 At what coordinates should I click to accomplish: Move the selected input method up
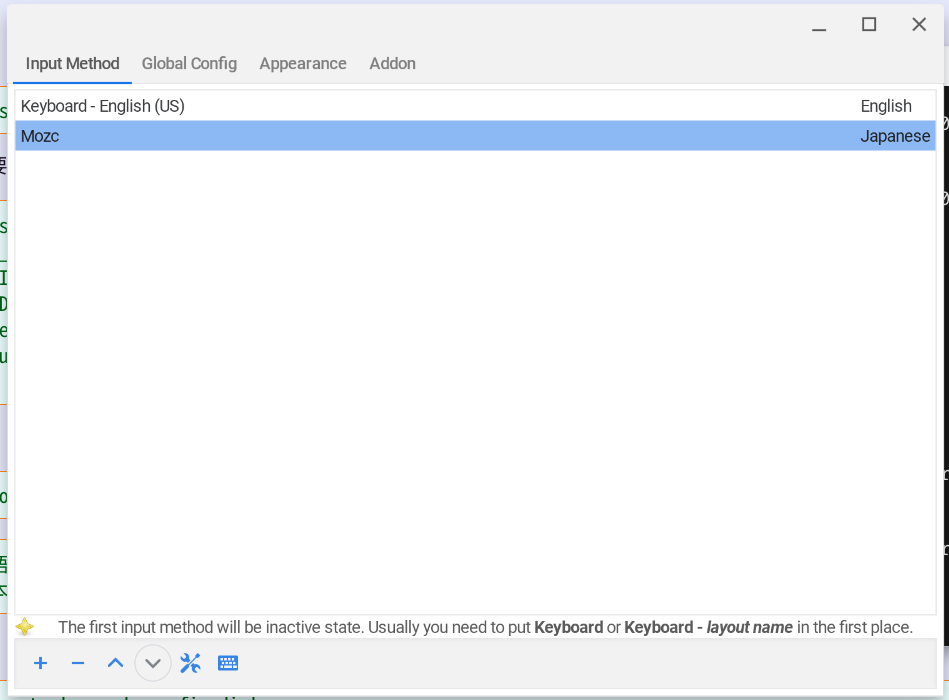[x=115, y=662]
